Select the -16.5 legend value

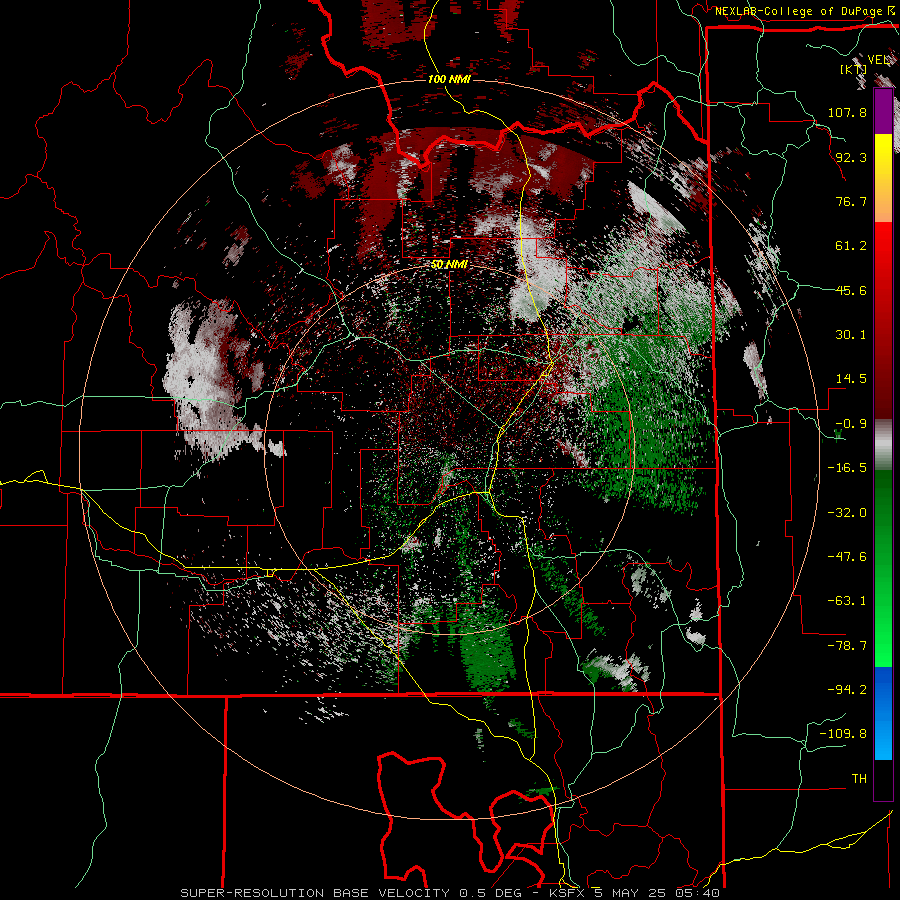[847, 468]
